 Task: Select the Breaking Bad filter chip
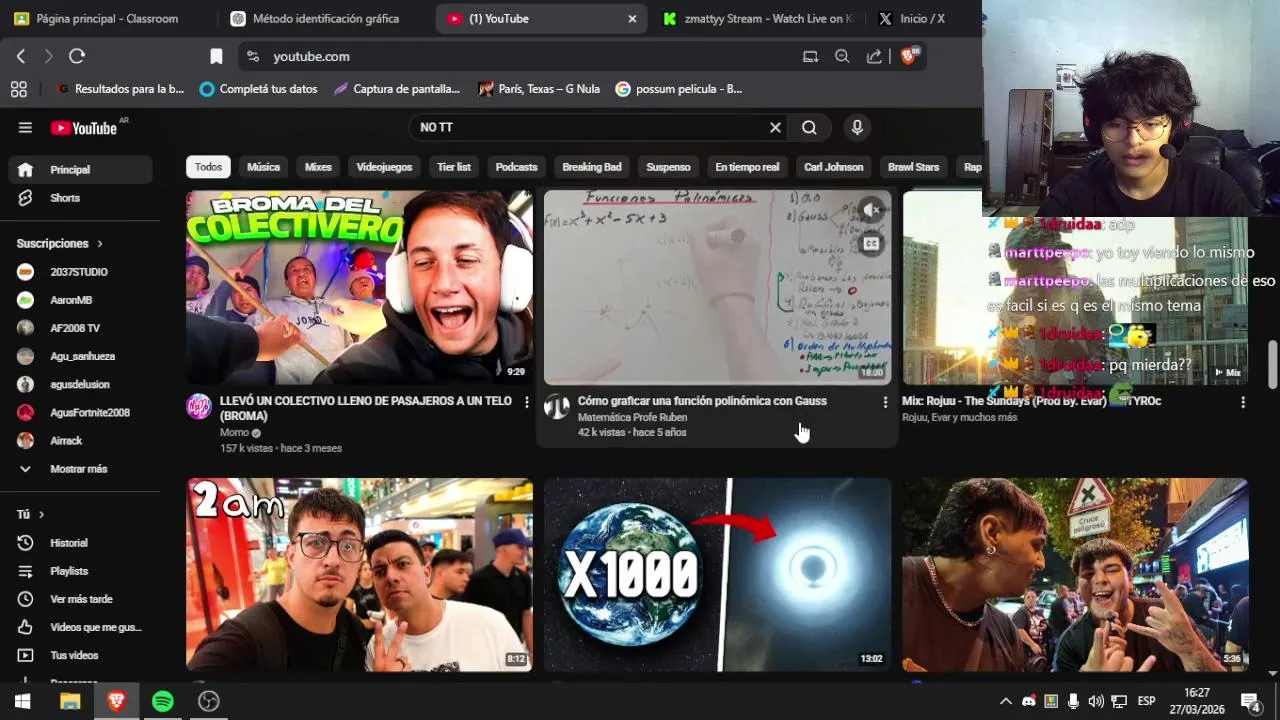(592, 167)
